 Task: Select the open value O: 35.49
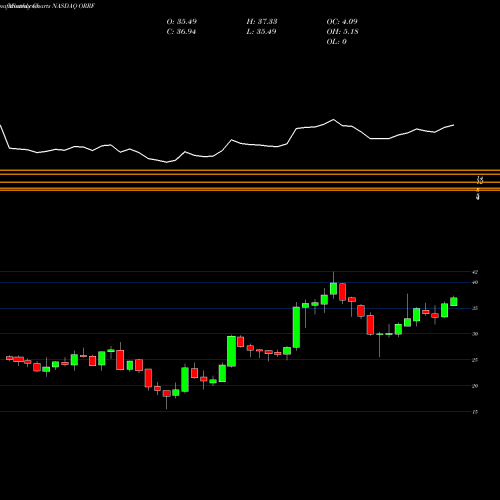[182, 22]
